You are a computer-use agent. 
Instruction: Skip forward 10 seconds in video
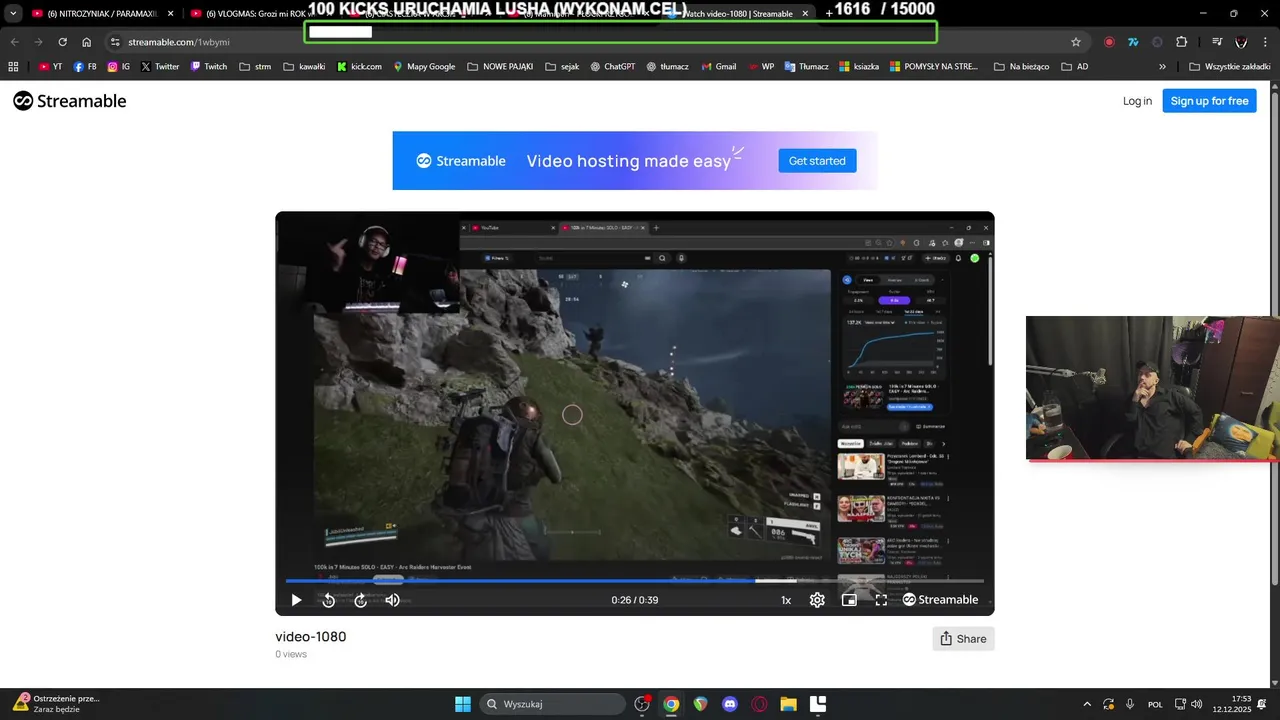(x=361, y=600)
